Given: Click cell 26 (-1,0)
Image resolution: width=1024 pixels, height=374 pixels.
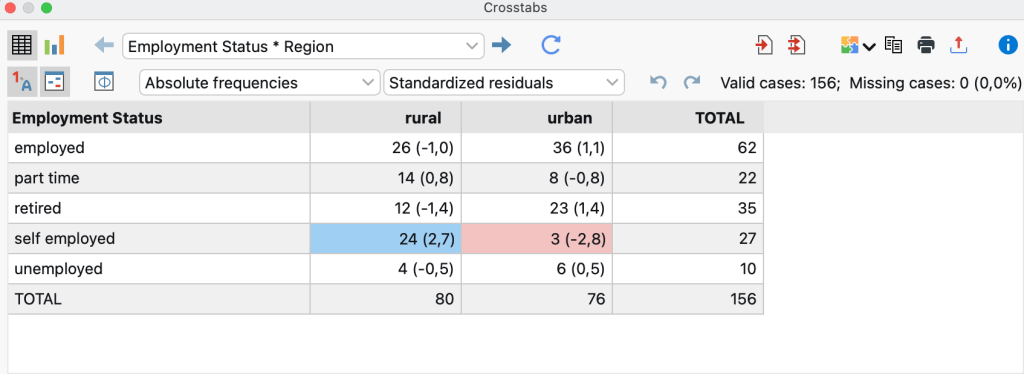Looking at the screenshot, I should pyautogui.click(x=385, y=148).
